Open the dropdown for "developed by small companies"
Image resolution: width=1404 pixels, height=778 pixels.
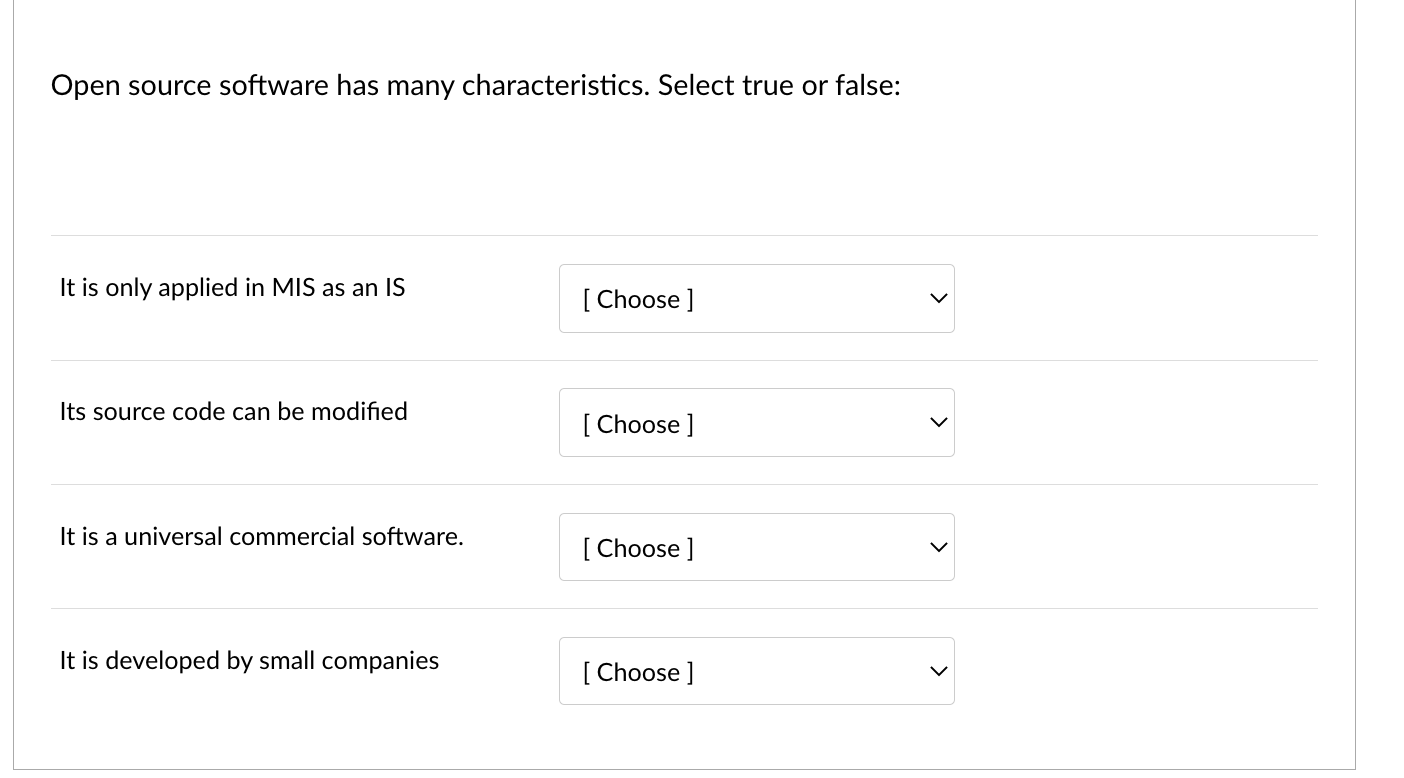[x=756, y=671]
